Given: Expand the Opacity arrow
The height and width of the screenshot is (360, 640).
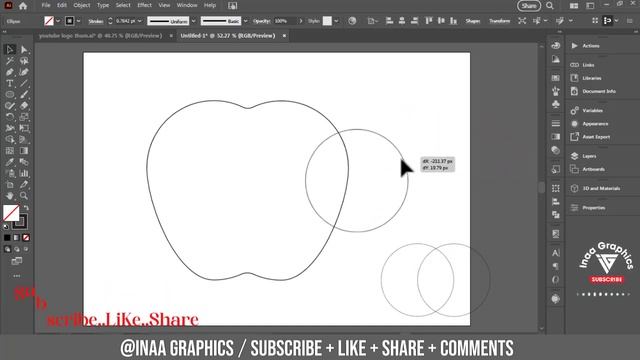Looking at the screenshot, I should [x=301, y=21].
